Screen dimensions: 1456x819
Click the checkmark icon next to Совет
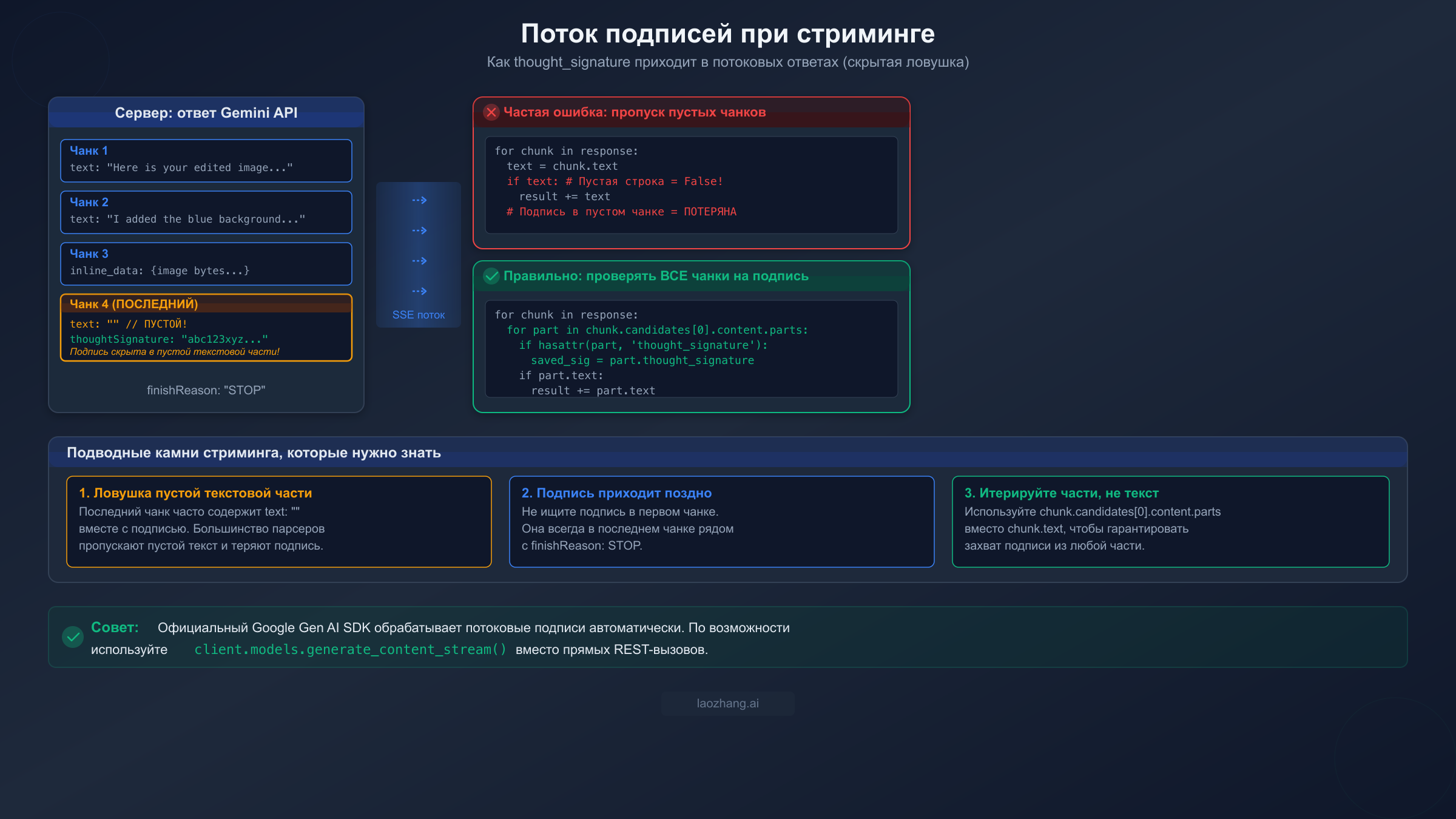click(x=73, y=637)
